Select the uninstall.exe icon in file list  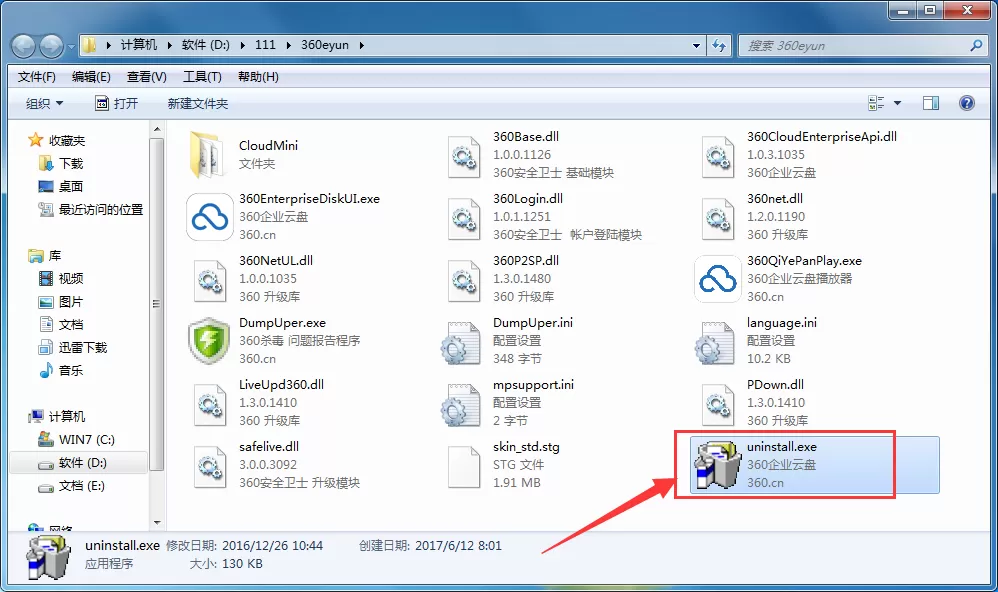click(717, 465)
